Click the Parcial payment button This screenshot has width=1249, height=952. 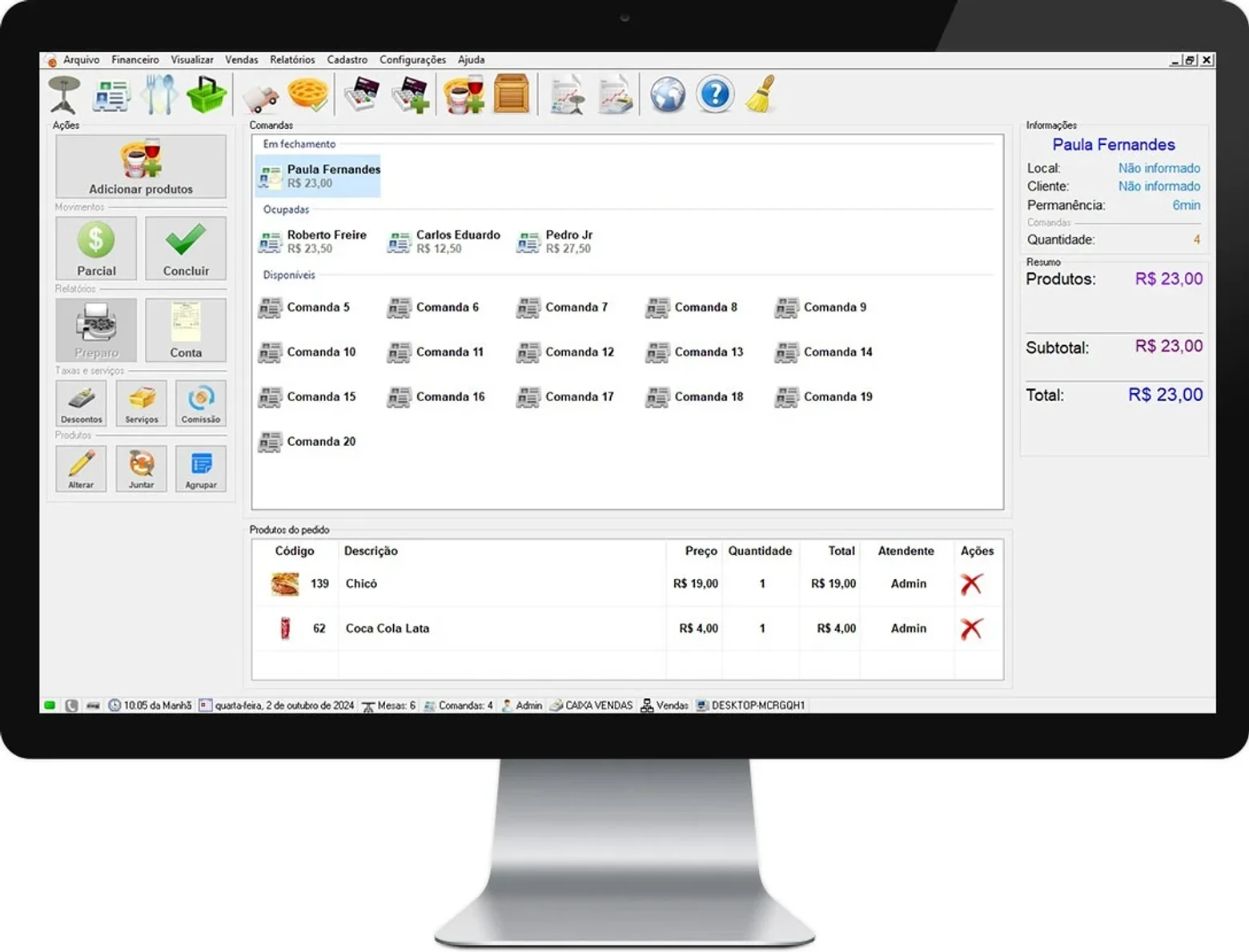96,248
